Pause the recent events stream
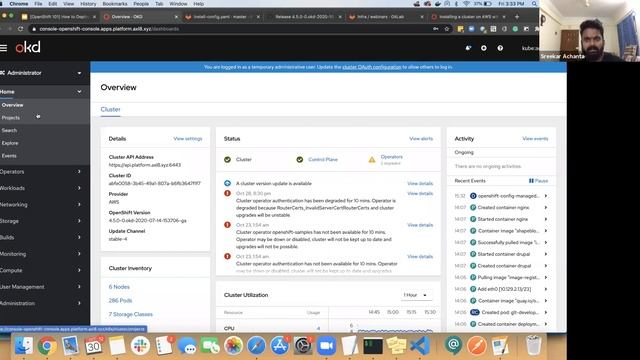 click(x=538, y=180)
